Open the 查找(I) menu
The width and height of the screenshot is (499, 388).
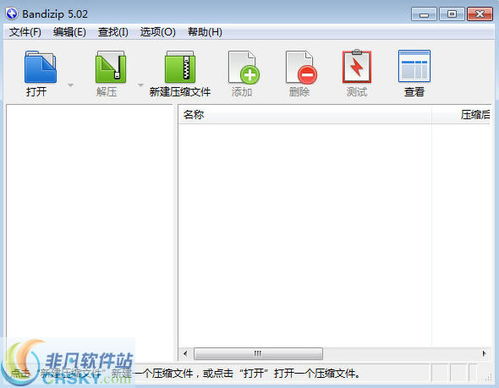click(x=113, y=32)
